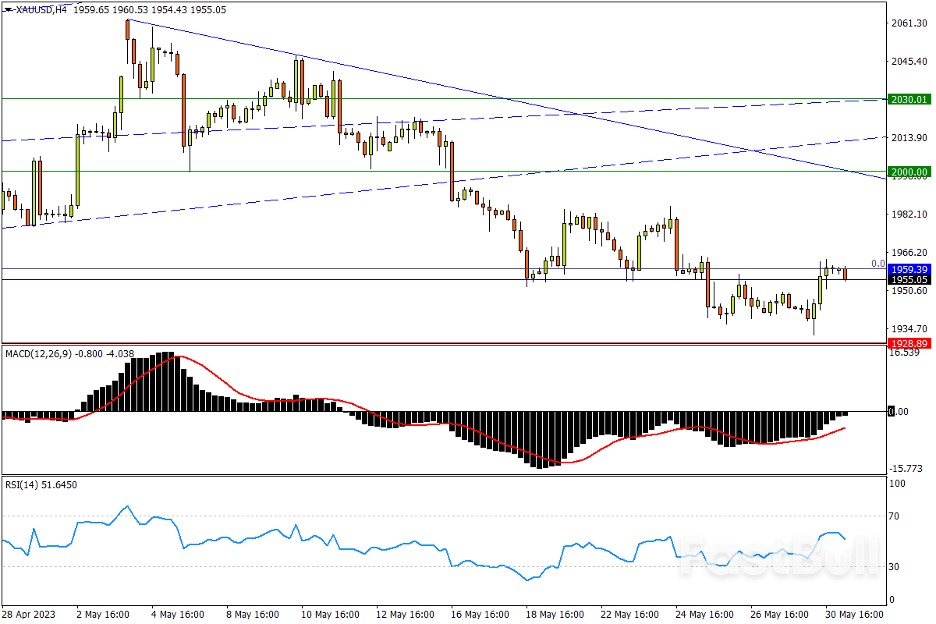936x624 pixels.
Task: Click the chart dropdown arrow beside XAUUSD,H4
Action: click(x=7, y=10)
